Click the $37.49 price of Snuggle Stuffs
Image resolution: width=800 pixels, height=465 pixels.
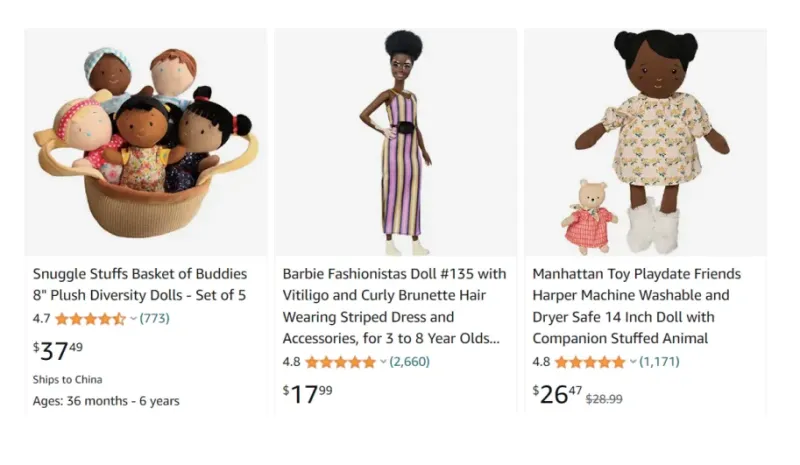(58, 351)
